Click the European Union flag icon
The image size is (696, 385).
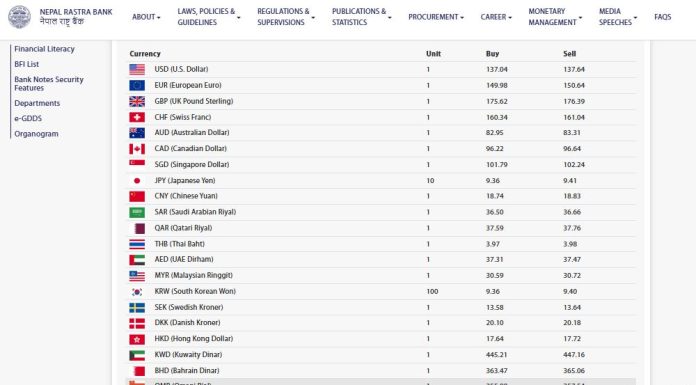pyautogui.click(x=137, y=85)
